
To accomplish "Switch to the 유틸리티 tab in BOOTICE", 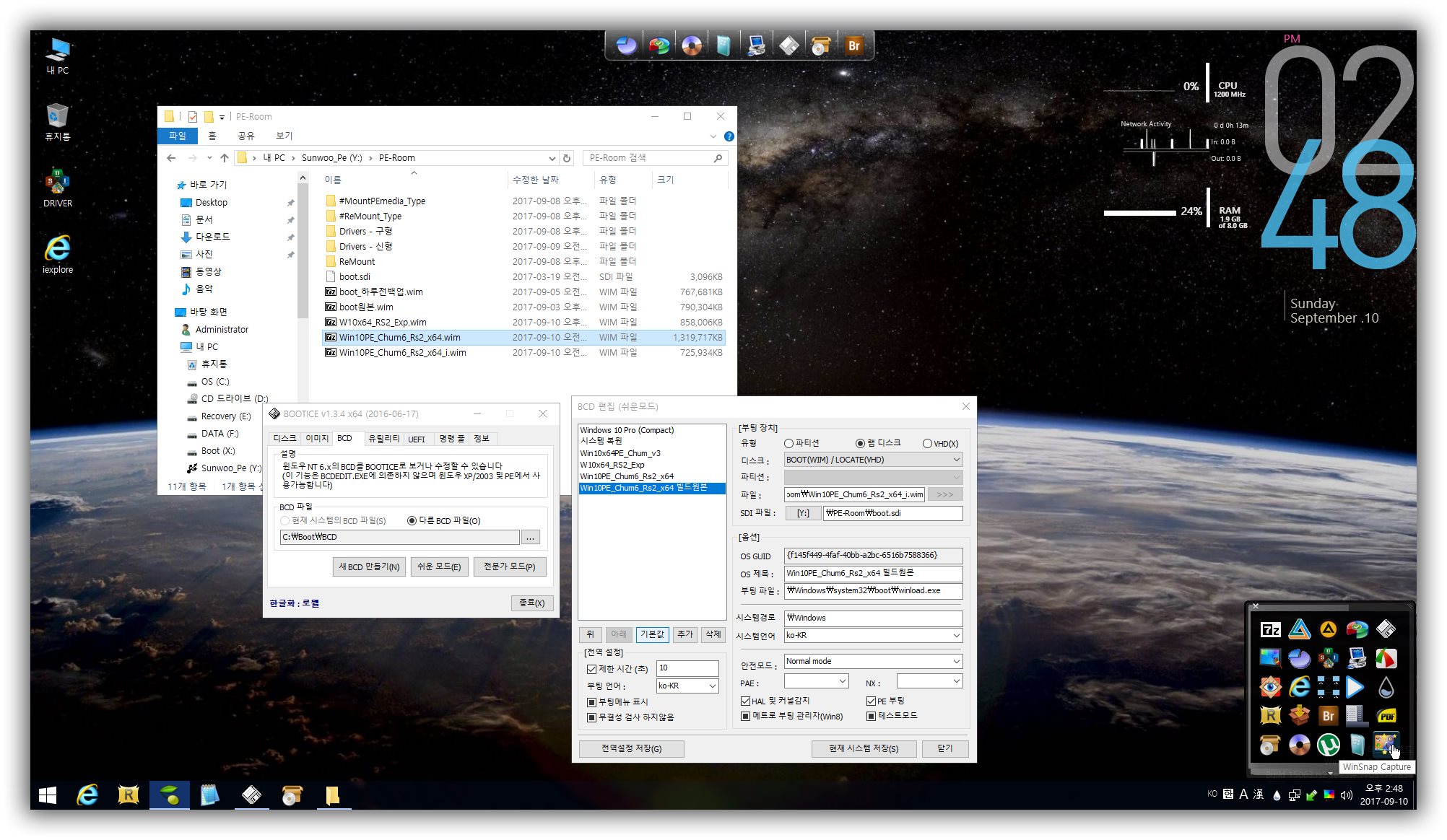I will (x=383, y=439).
